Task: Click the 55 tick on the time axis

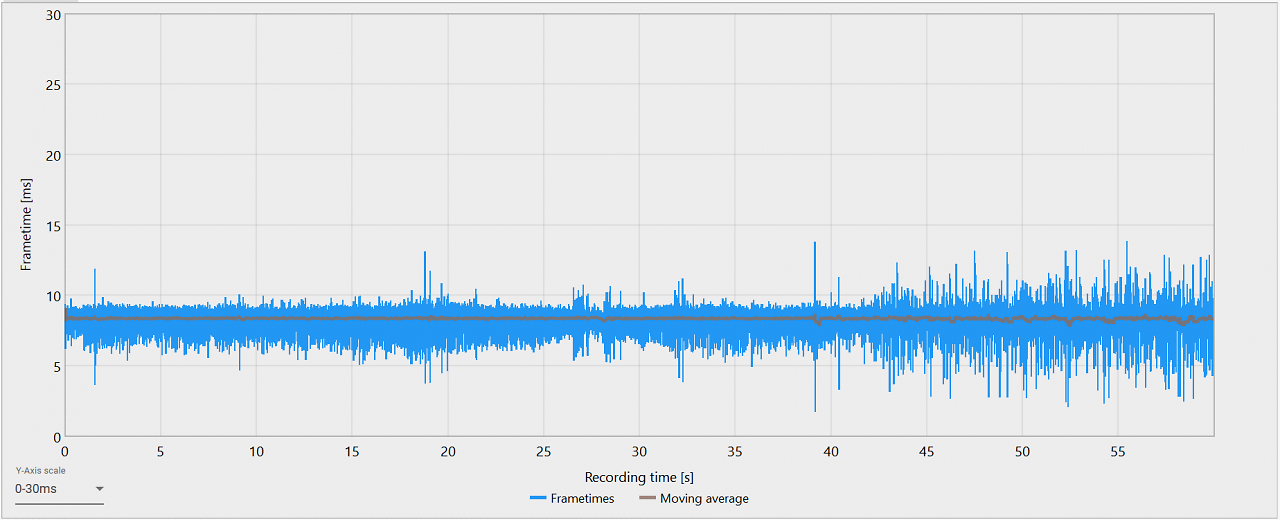Action: 1118,451
